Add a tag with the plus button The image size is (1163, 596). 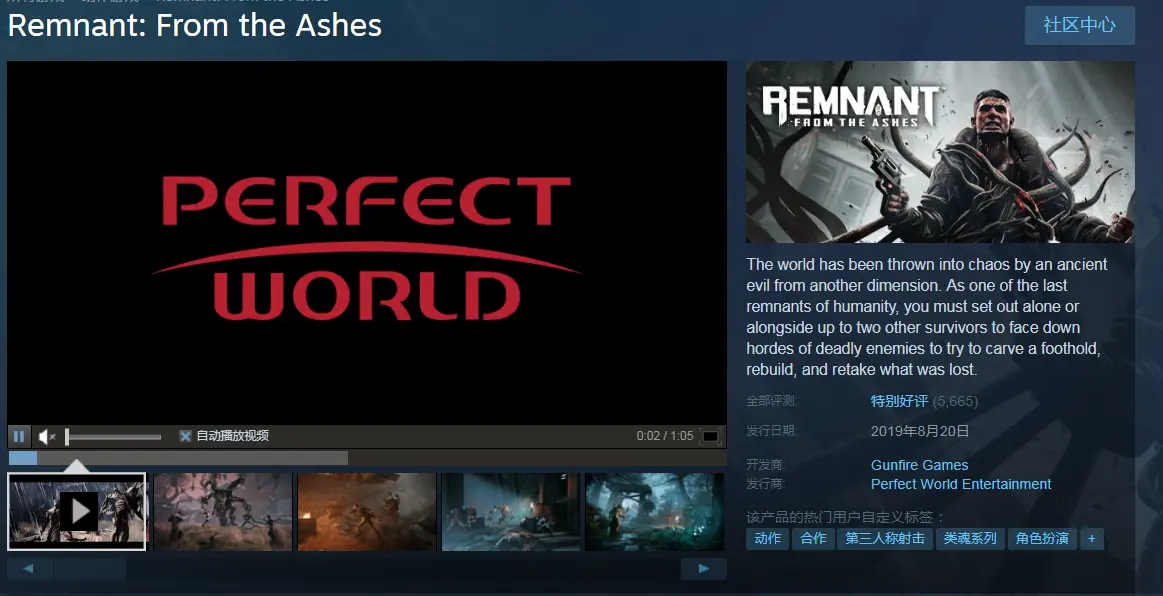1092,538
